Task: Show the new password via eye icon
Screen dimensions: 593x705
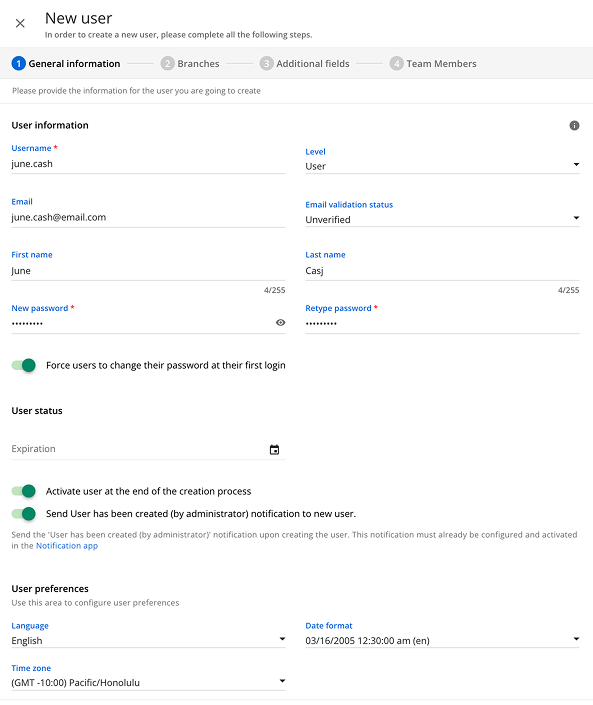Action: click(281, 322)
